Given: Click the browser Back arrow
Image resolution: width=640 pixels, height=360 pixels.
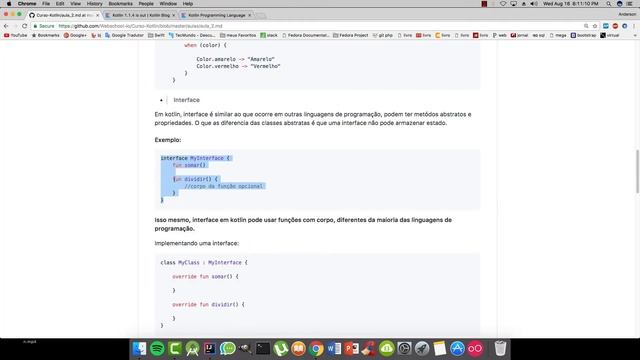Looking at the screenshot, I should [6, 26].
